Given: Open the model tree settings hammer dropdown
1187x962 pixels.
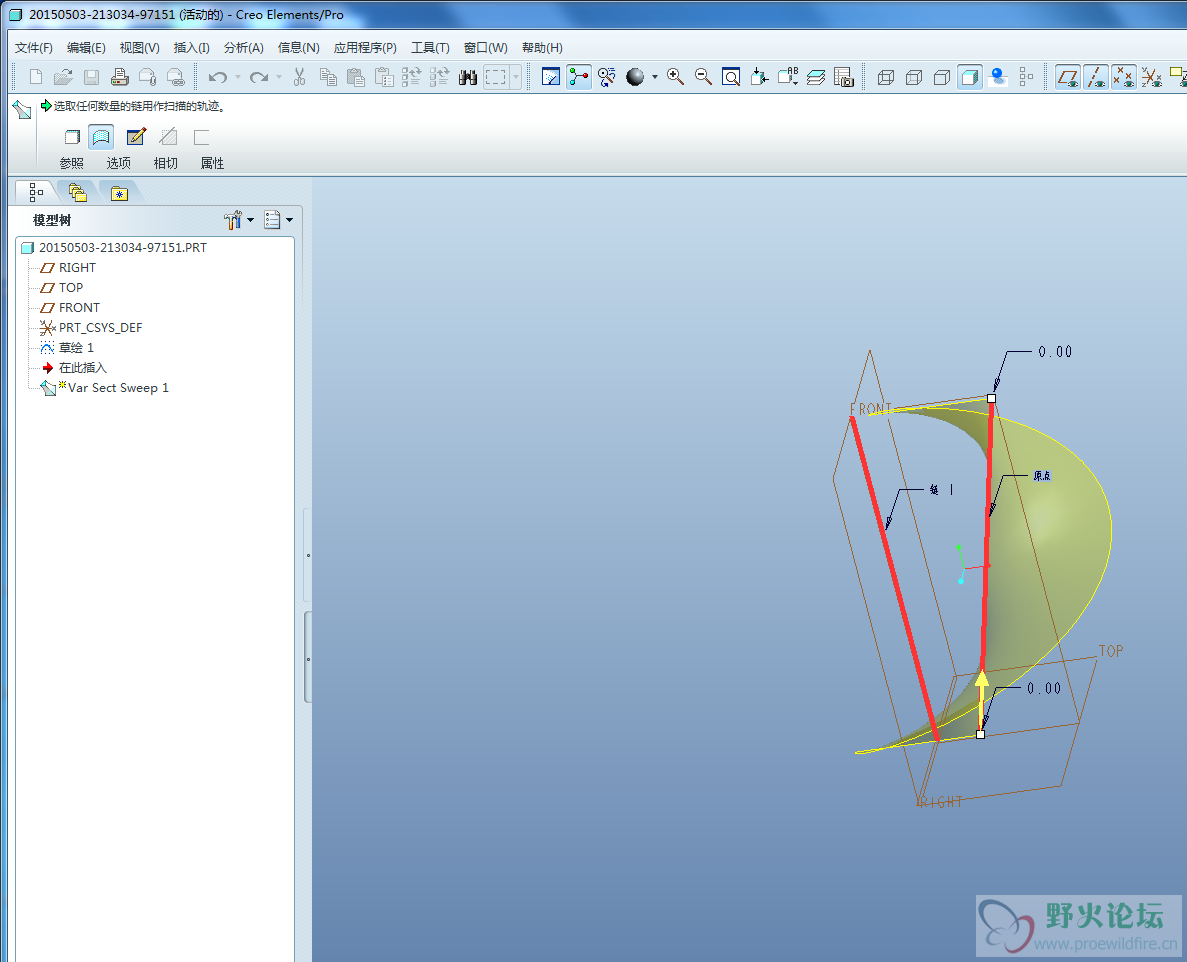Looking at the screenshot, I should pyautogui.click(x=238, y=219).
